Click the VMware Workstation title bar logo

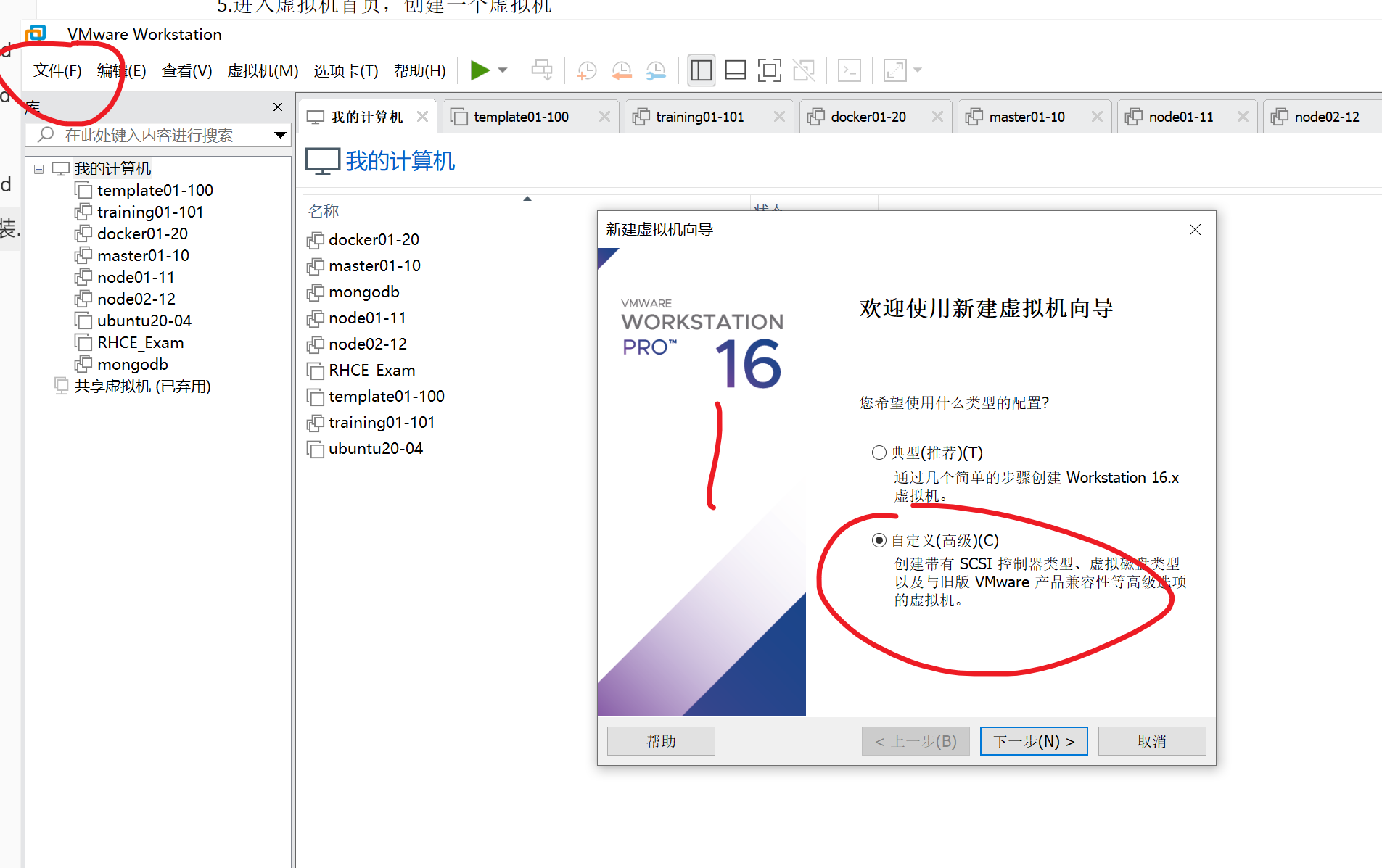[x=36, y=34]
